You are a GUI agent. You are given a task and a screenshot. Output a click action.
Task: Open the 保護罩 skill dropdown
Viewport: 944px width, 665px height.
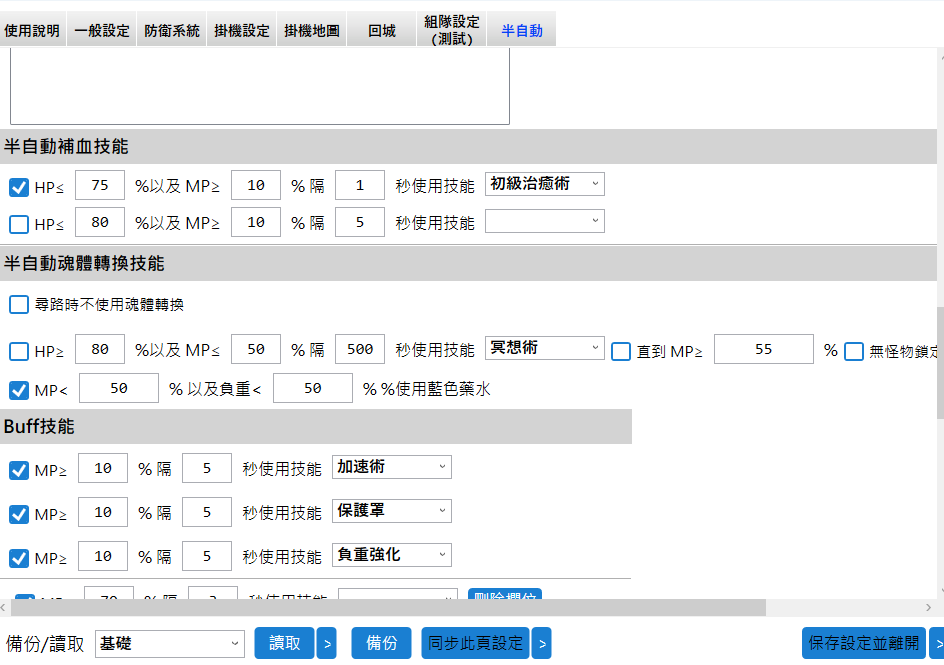pos(392,511)
